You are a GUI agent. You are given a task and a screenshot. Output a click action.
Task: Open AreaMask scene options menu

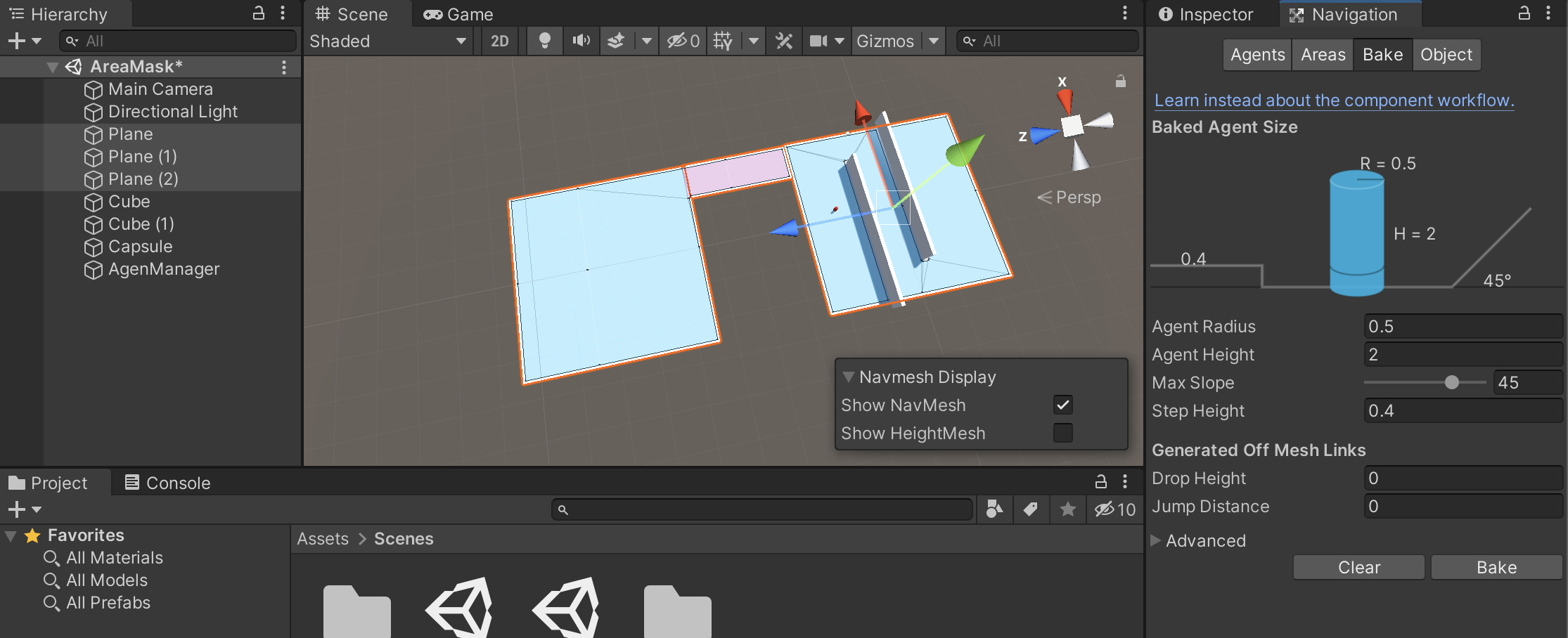[x=284, y=67]
